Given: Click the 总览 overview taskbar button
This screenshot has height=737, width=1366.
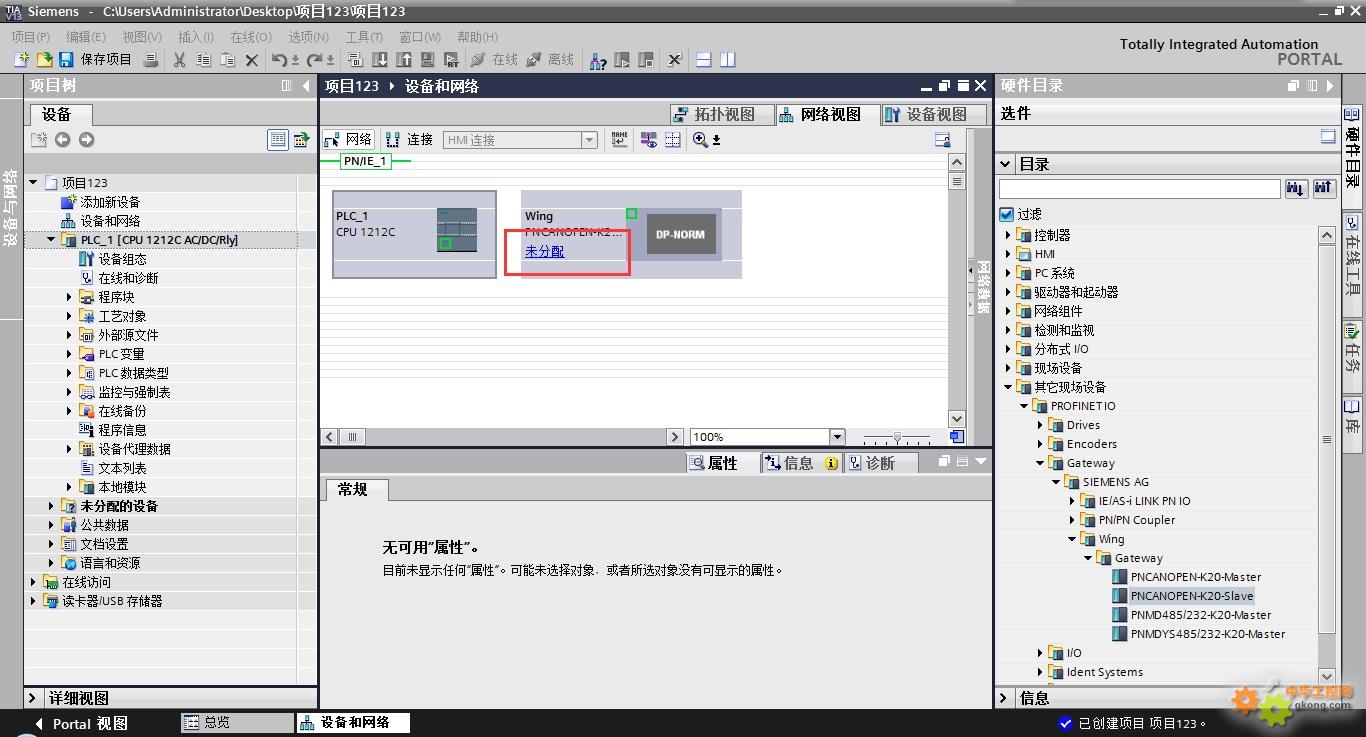Looking at the screenshot, I should point(236,722).
